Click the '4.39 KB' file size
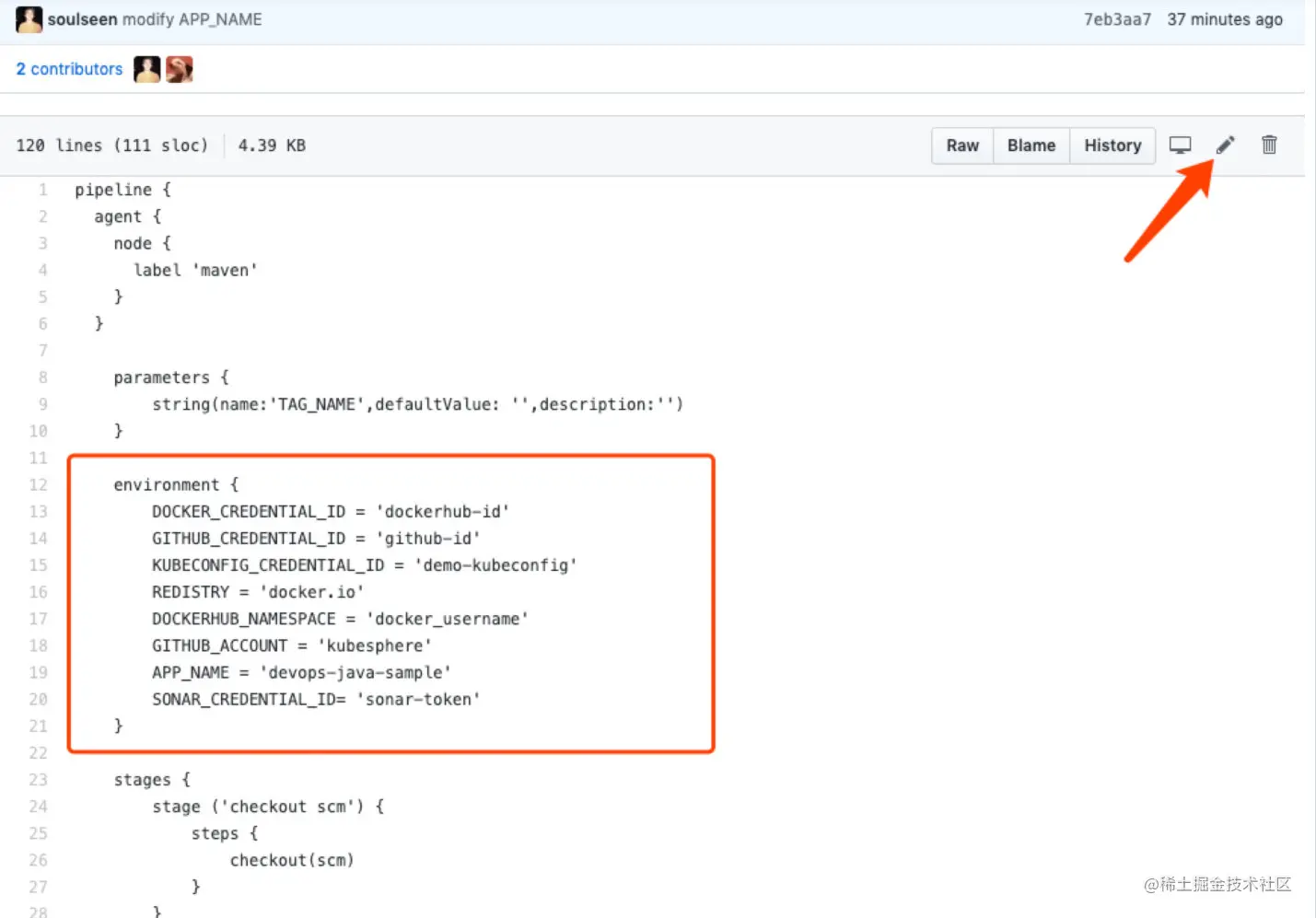 point(272,145)
